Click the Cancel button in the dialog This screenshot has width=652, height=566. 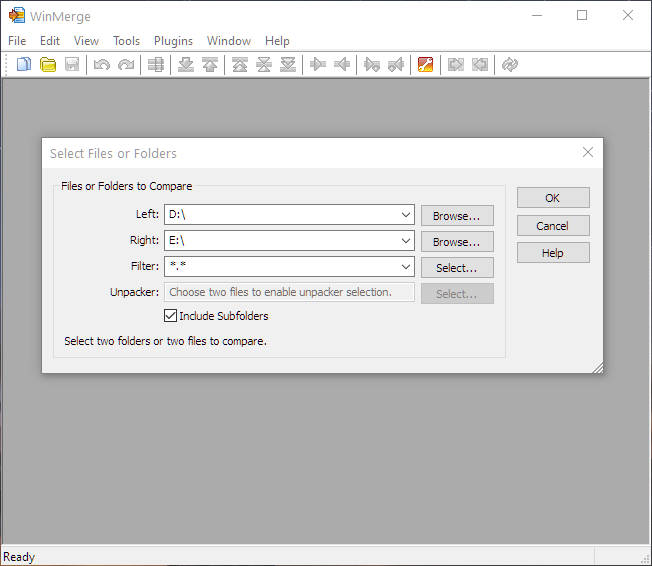point(553,225)
